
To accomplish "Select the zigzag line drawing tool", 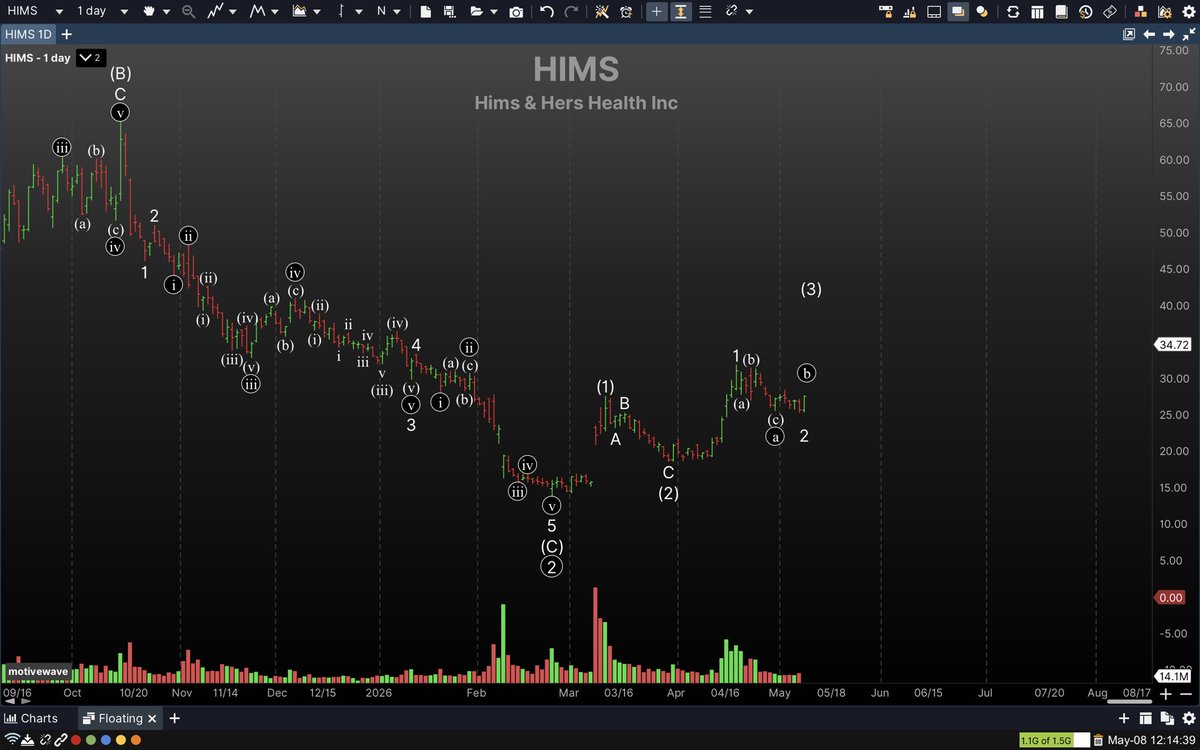I will pos(217,11).
